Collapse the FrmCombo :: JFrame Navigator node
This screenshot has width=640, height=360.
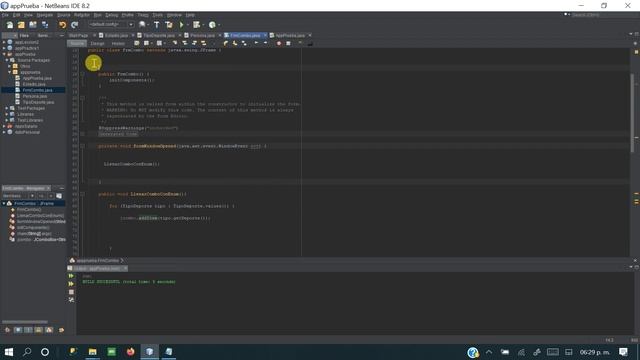tap(4, 203)
